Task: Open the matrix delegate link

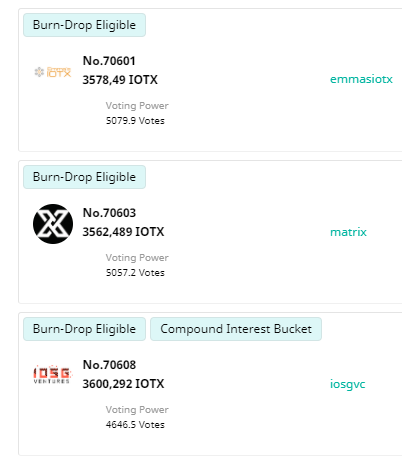Action: [x=348, y=232]
